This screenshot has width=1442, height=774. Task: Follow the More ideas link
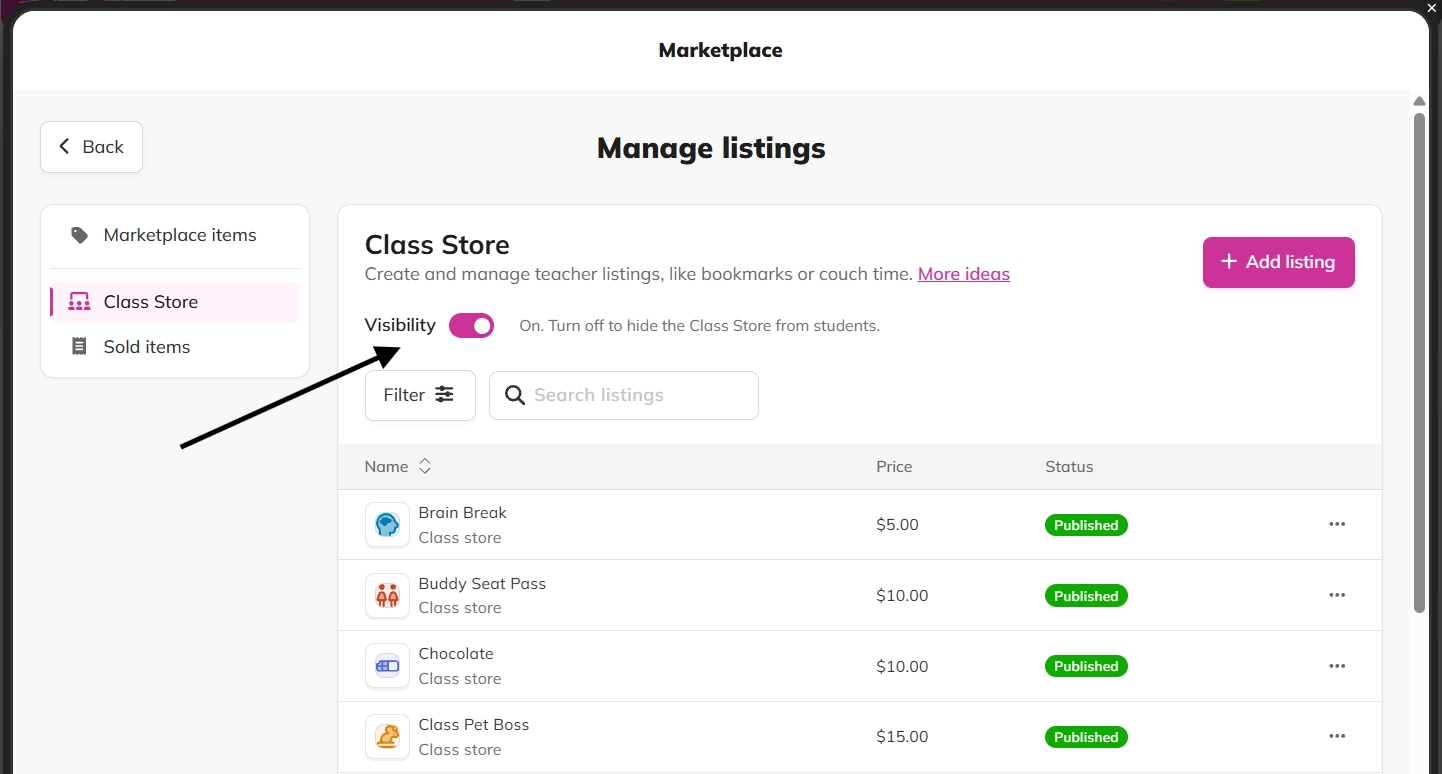(964, 274)
